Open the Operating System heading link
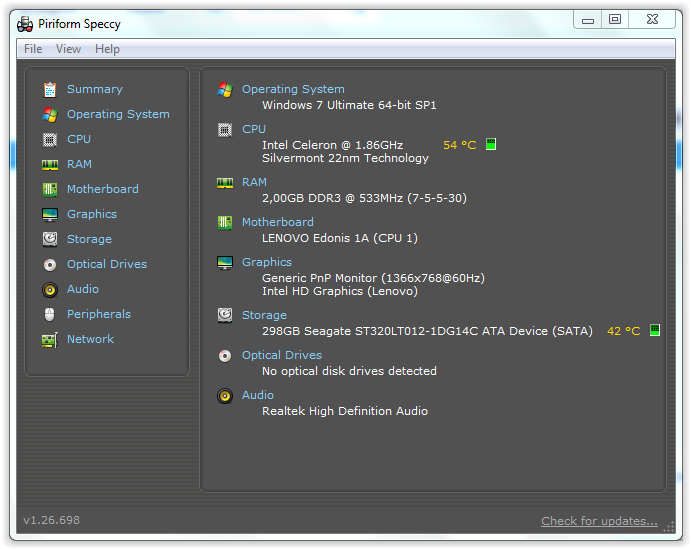Screen dimensions: 691x549 [293, 89]
